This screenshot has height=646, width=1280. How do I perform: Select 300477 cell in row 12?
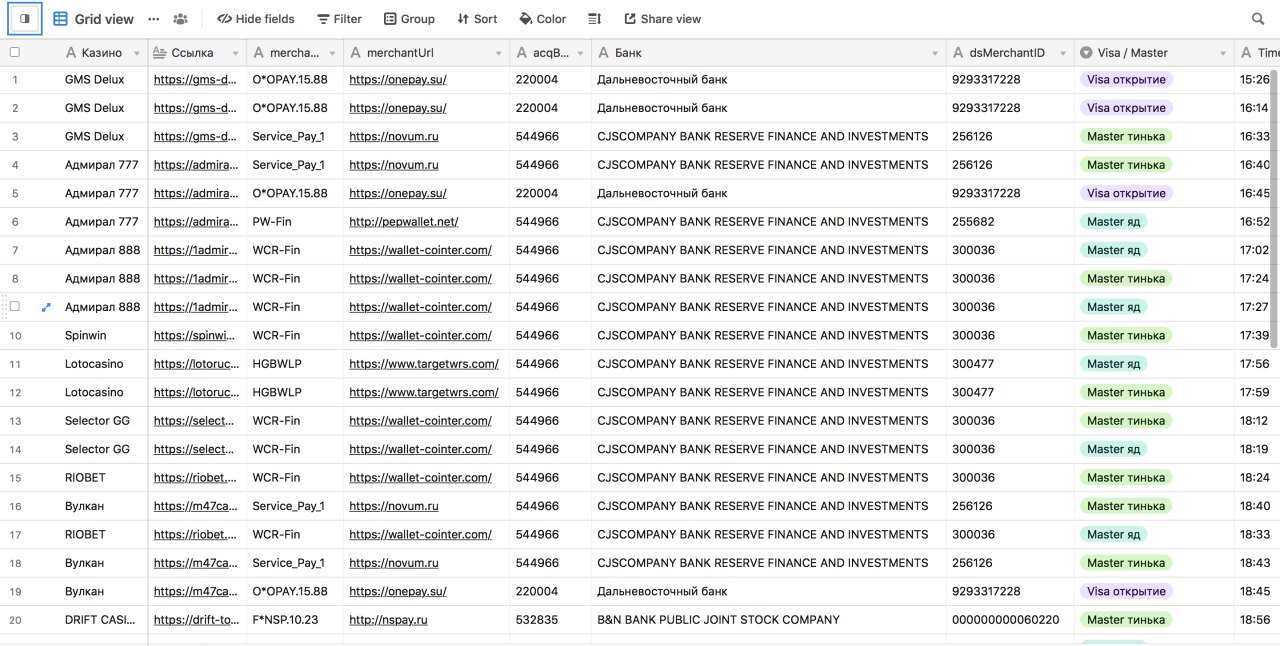coord(1010,392)
